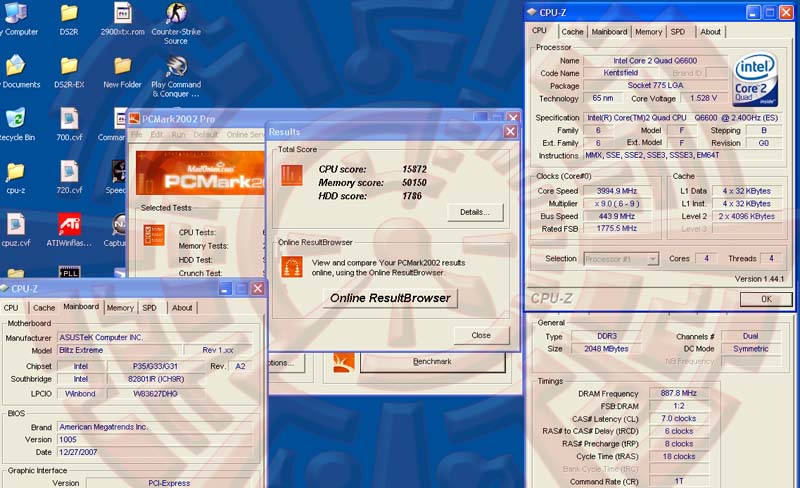
Task: Open the My Computer desktop icon
Action: coord(15,13)
